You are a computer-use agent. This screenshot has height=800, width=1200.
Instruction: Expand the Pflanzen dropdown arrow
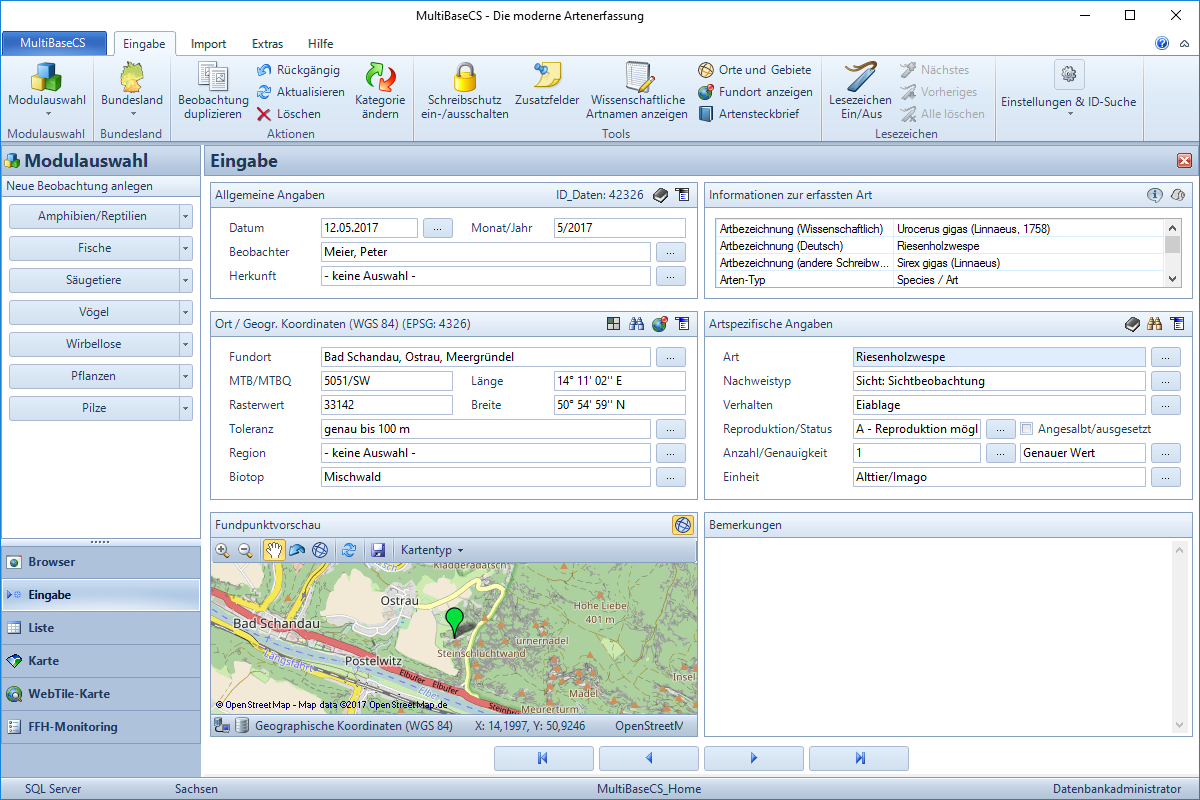[185, 376]
